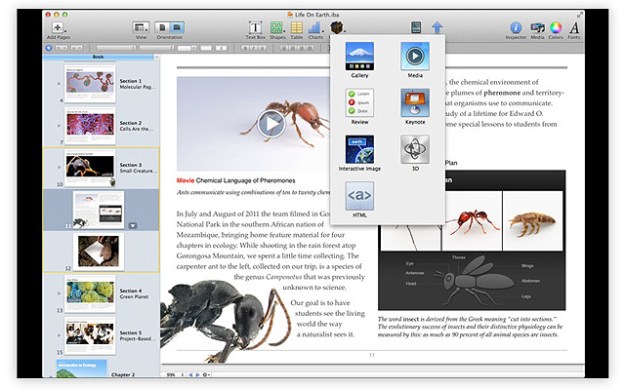Open the font family dropdown in format bar

click(116, 48)
